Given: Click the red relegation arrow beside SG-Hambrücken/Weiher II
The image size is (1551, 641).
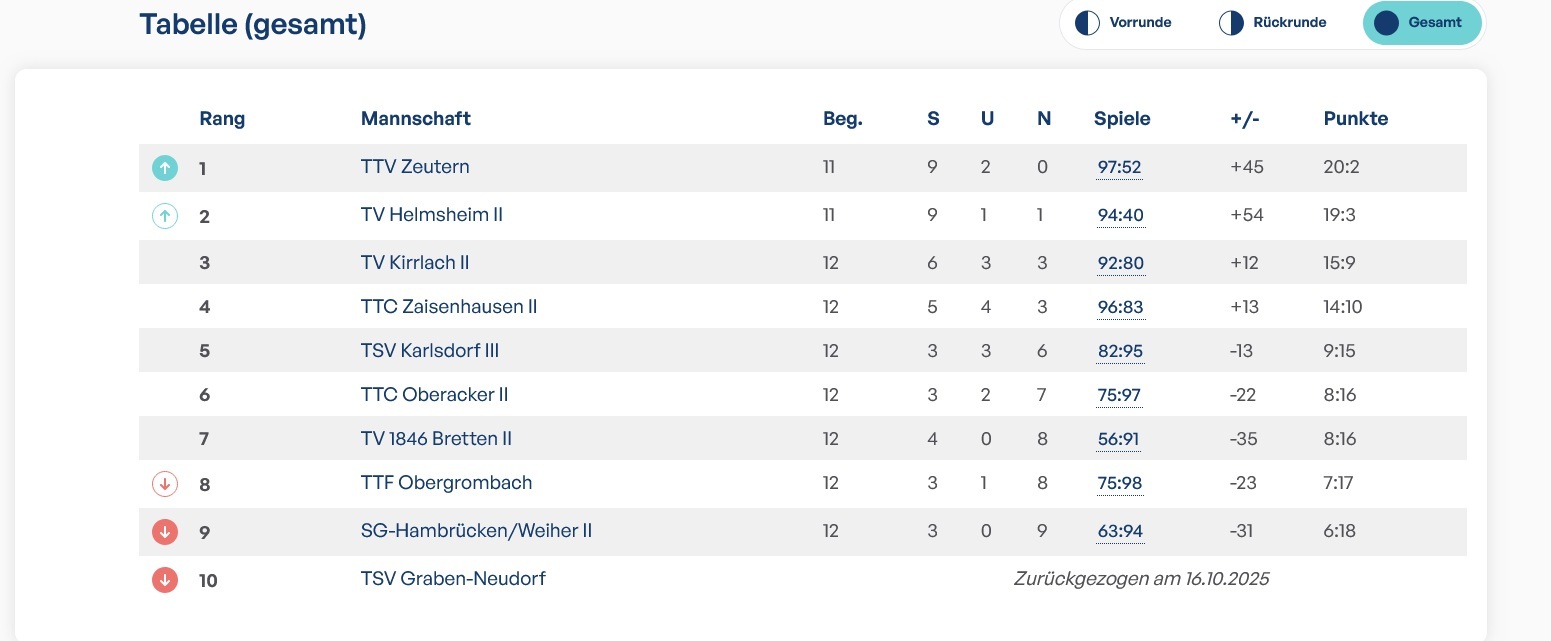Looking at the screenshot, I should 165,532.
